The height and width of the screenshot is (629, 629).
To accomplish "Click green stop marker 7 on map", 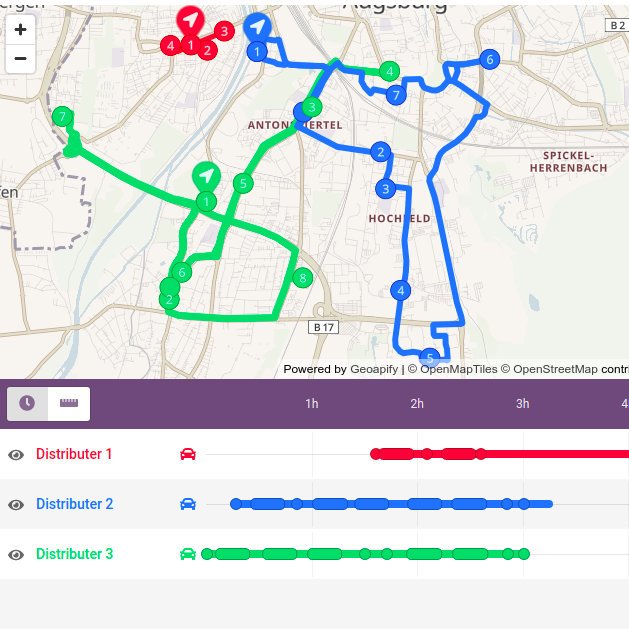I will pyautogui.click(x=62, y=117).
